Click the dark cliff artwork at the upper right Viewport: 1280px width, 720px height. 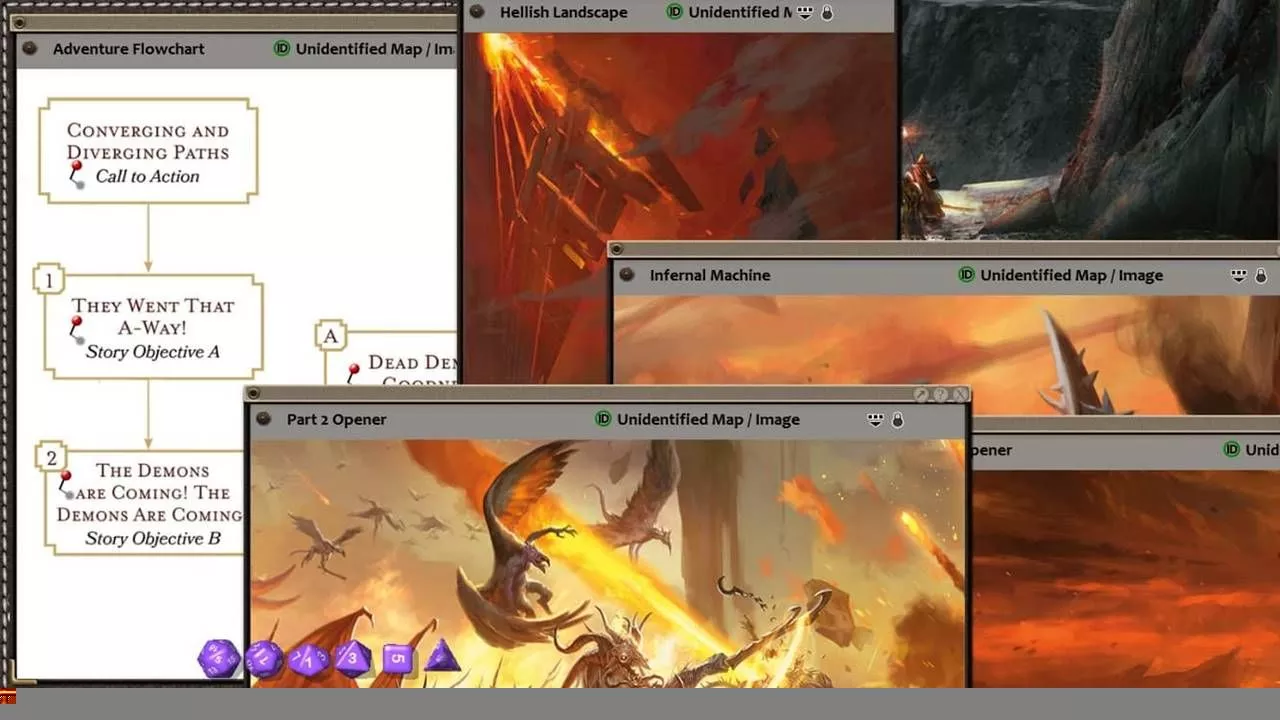coord(1090,118)
